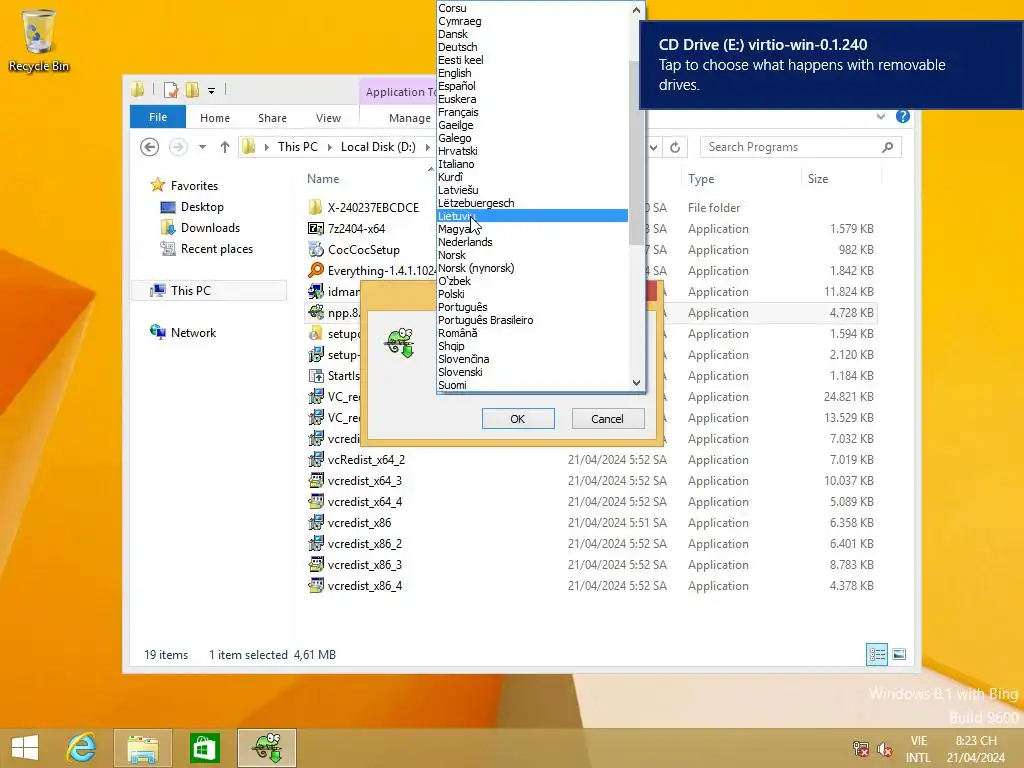The image size is (1024, 768).
Task: Click the language list scroll-up arrow
Action: pyautogui.click(x=637, y=9)
